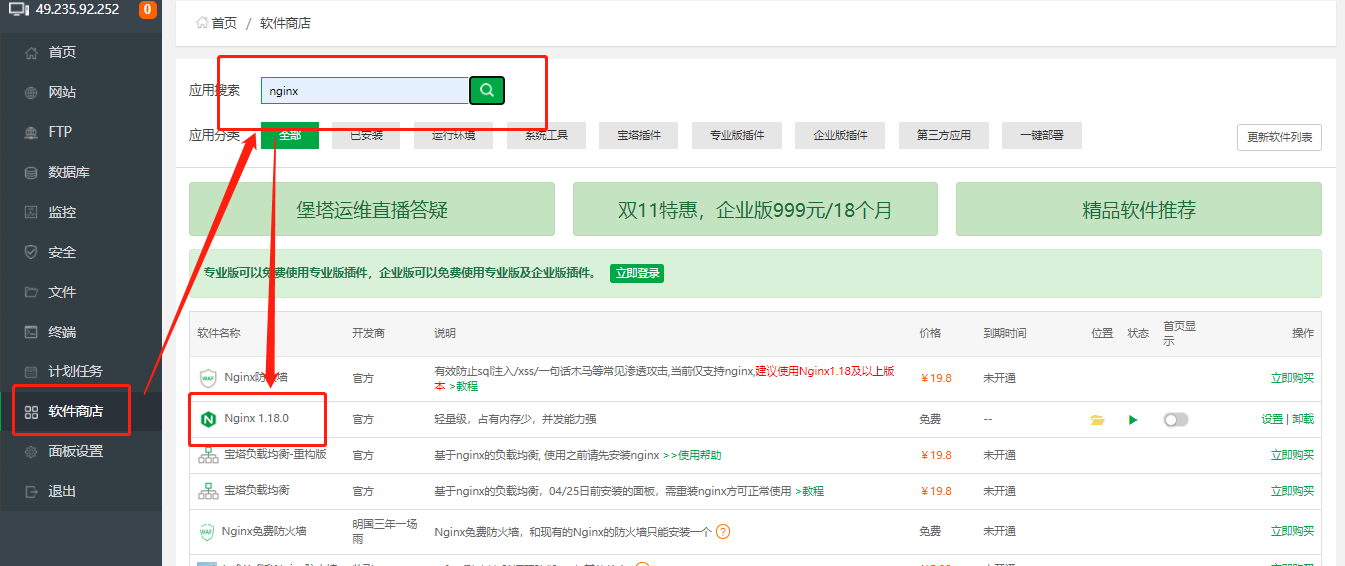Screen dimensions: 1345x566
Task: Click the green magnifier search button
Action: [x=487, y=90]
